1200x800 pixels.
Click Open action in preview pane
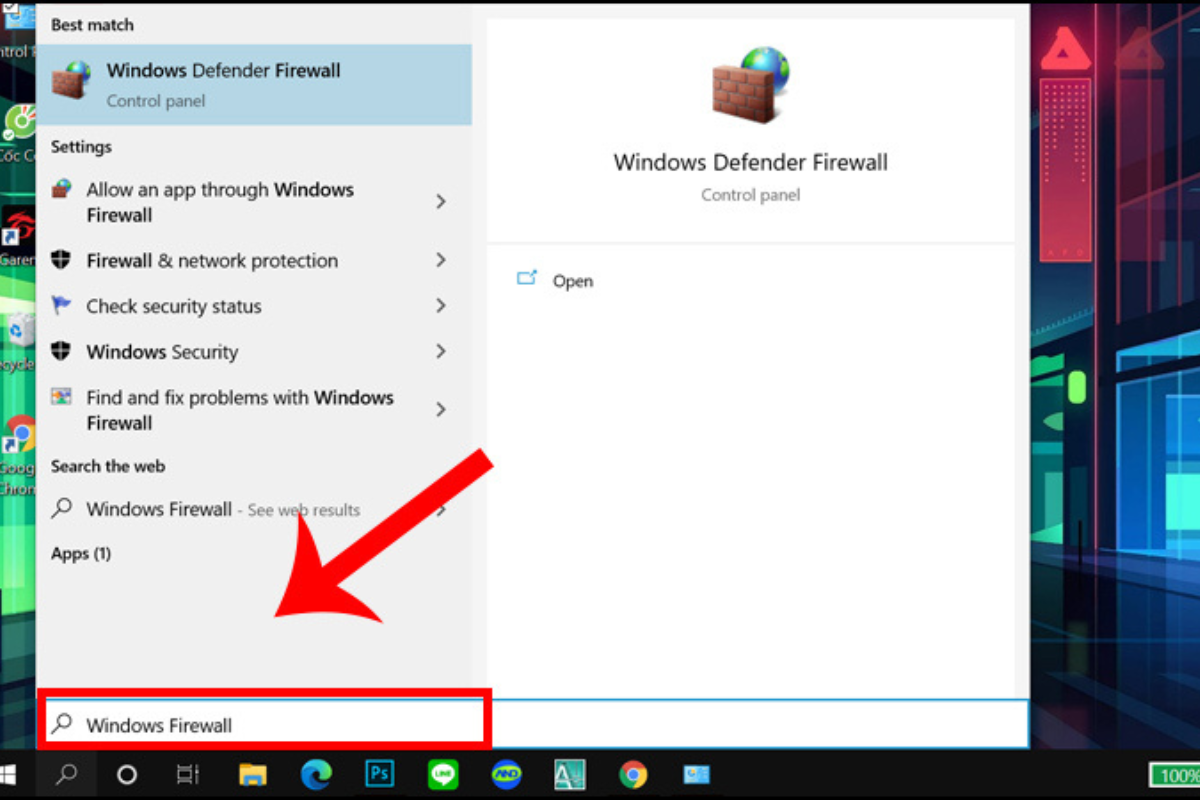[x=573, y=282]
